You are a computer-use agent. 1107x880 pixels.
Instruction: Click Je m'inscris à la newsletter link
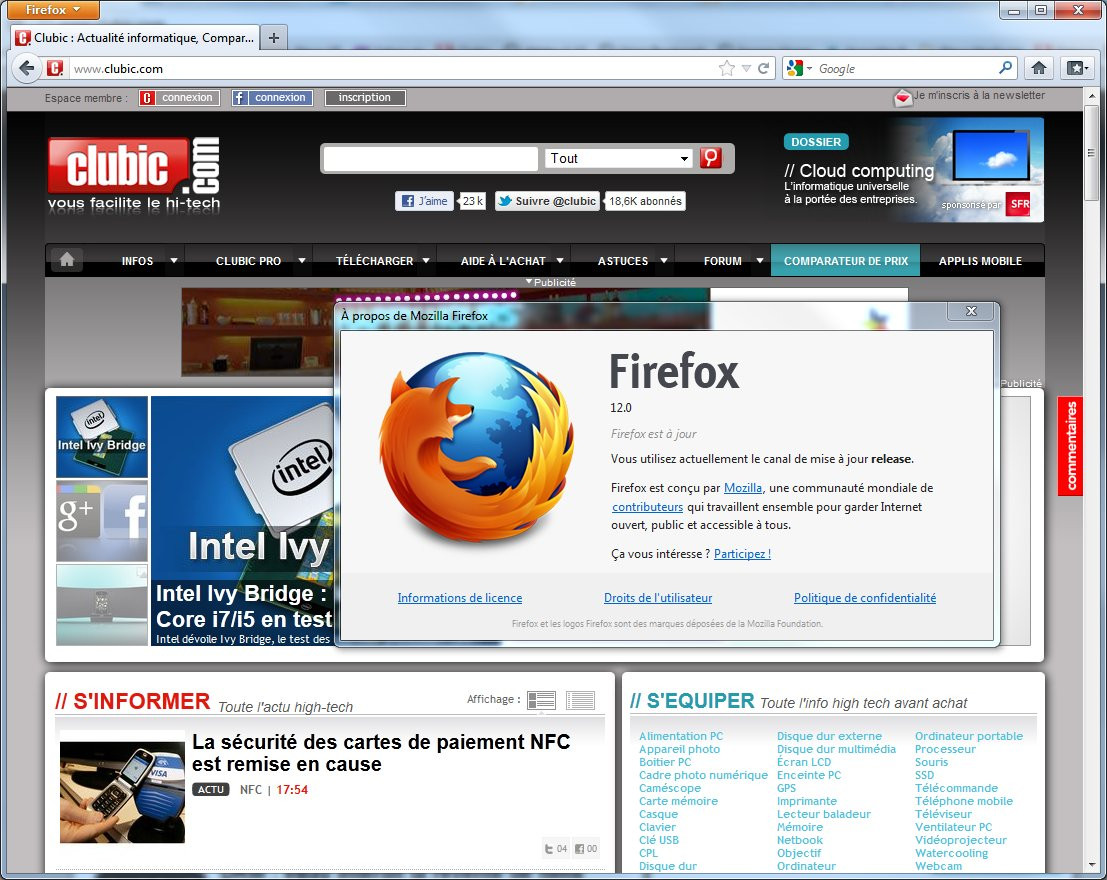pos(979,95)
